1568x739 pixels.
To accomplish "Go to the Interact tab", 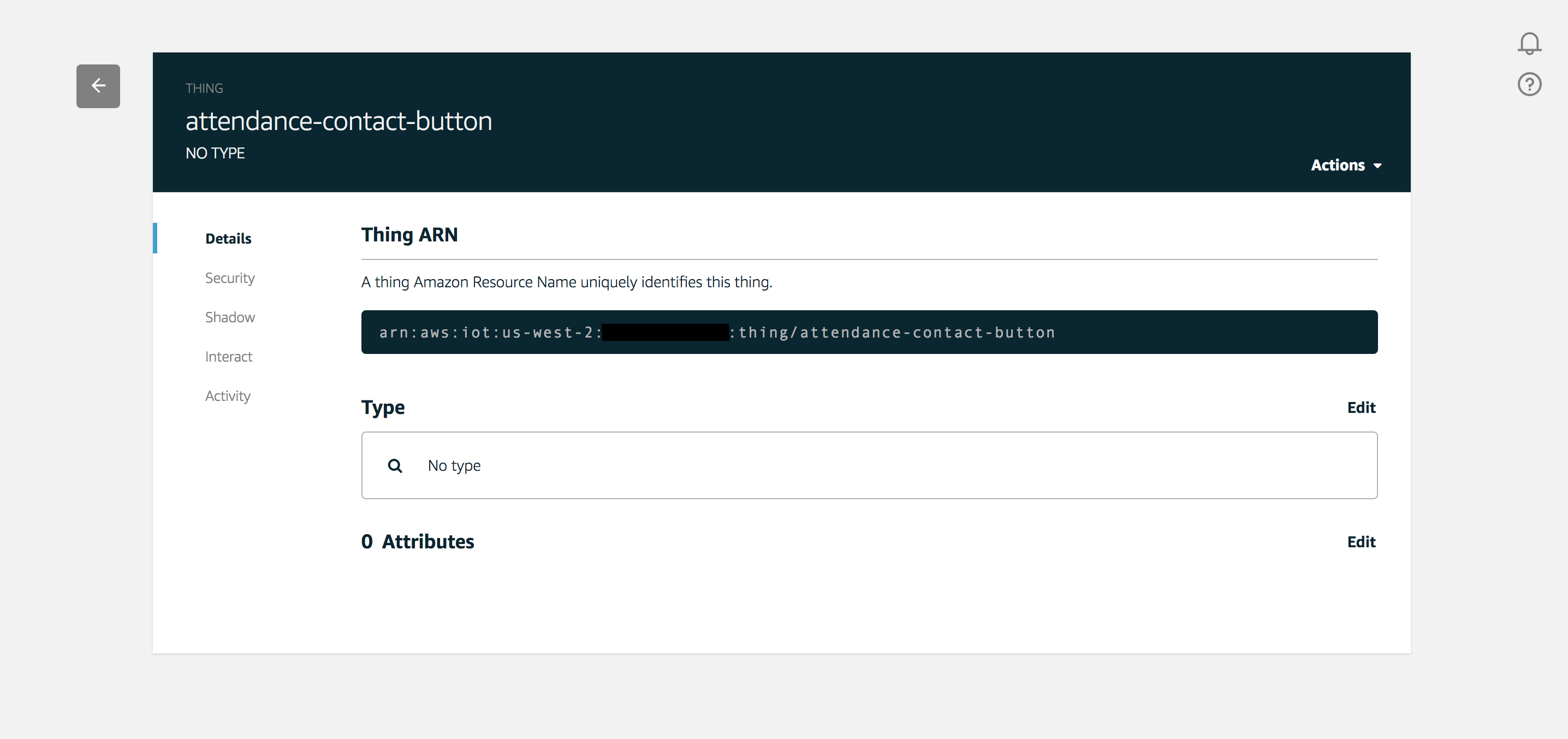I will pyautogui.click(x=228, y=357).
